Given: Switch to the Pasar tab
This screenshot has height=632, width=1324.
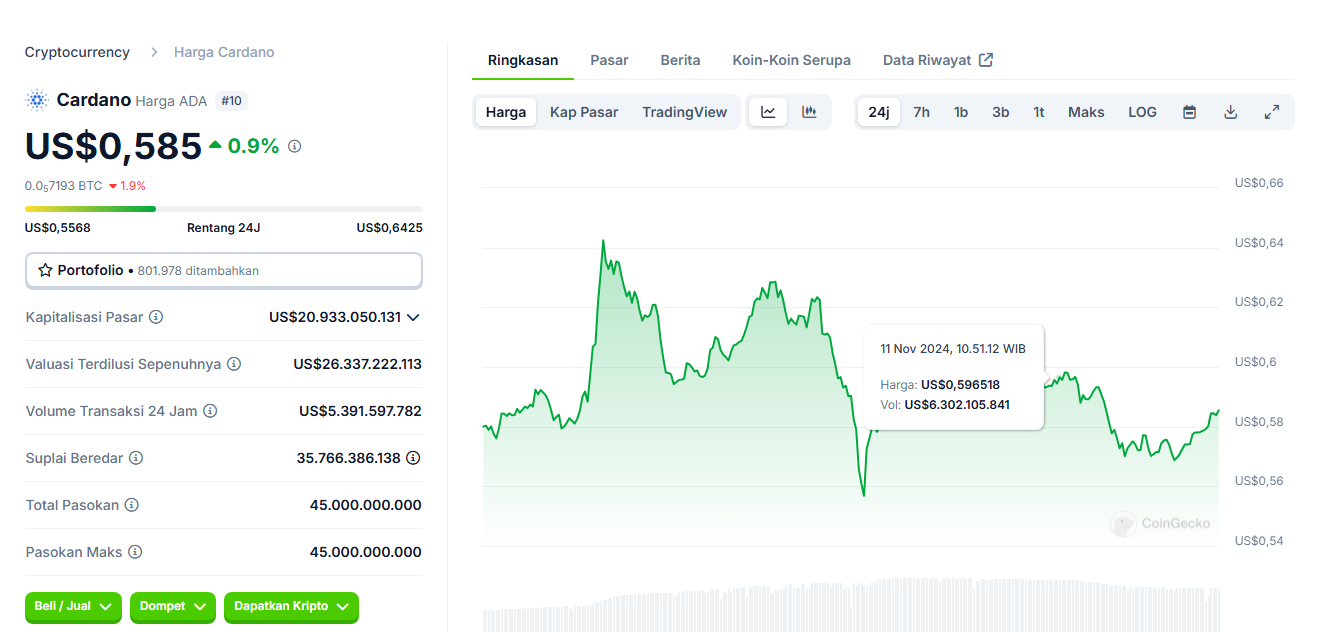Looking at the screenshot, I should [609, 60].
